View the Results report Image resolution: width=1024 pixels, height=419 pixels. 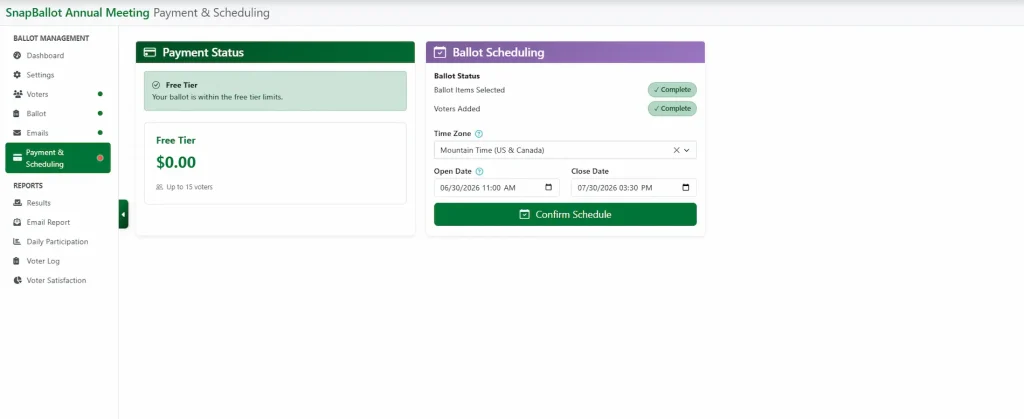tap(58, 203)
